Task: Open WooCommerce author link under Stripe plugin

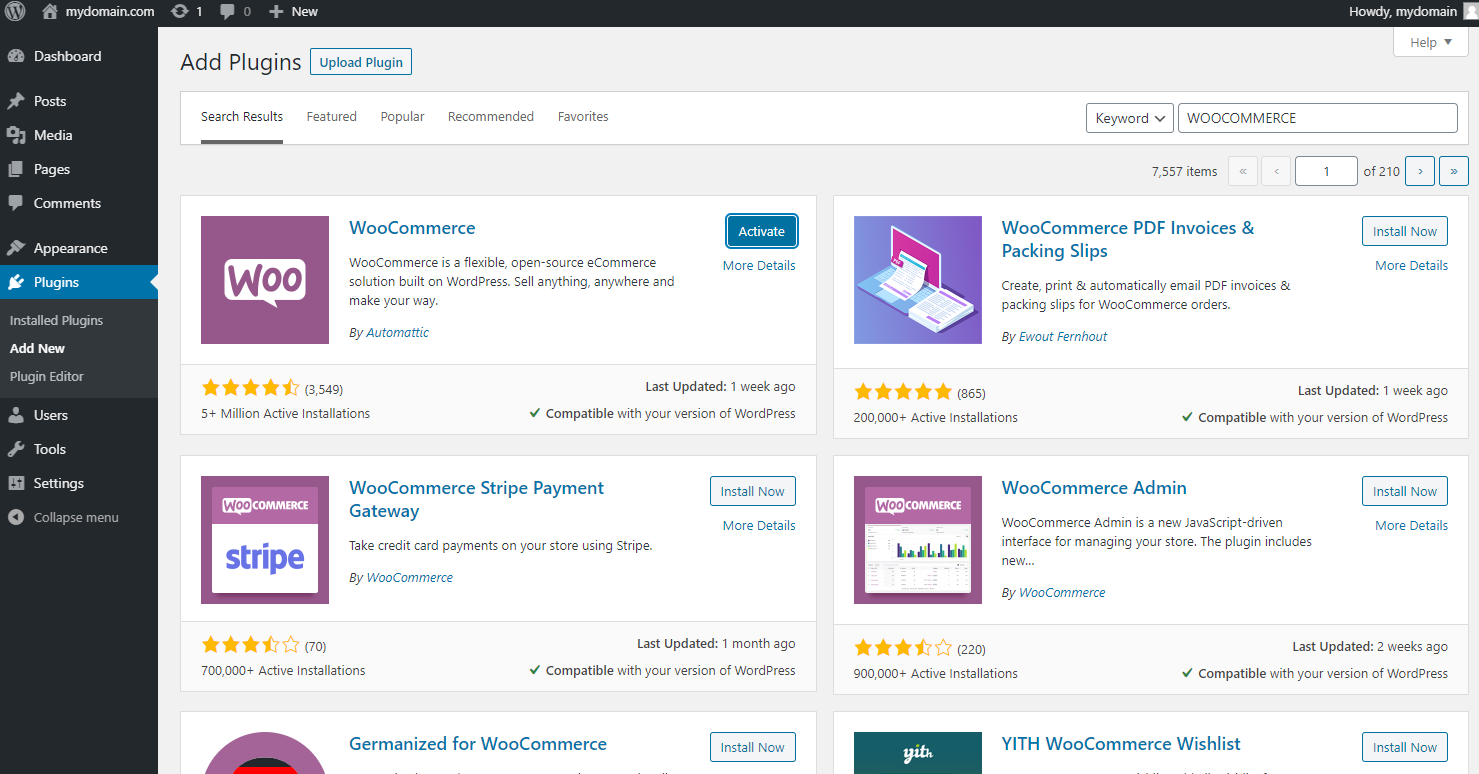Action: coord(410,577)
